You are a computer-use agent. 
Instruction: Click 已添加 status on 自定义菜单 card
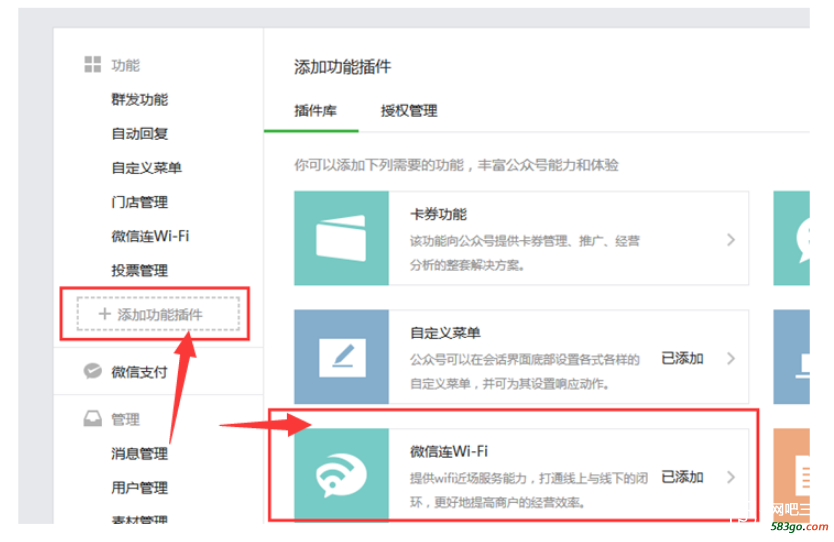(682, 358)
